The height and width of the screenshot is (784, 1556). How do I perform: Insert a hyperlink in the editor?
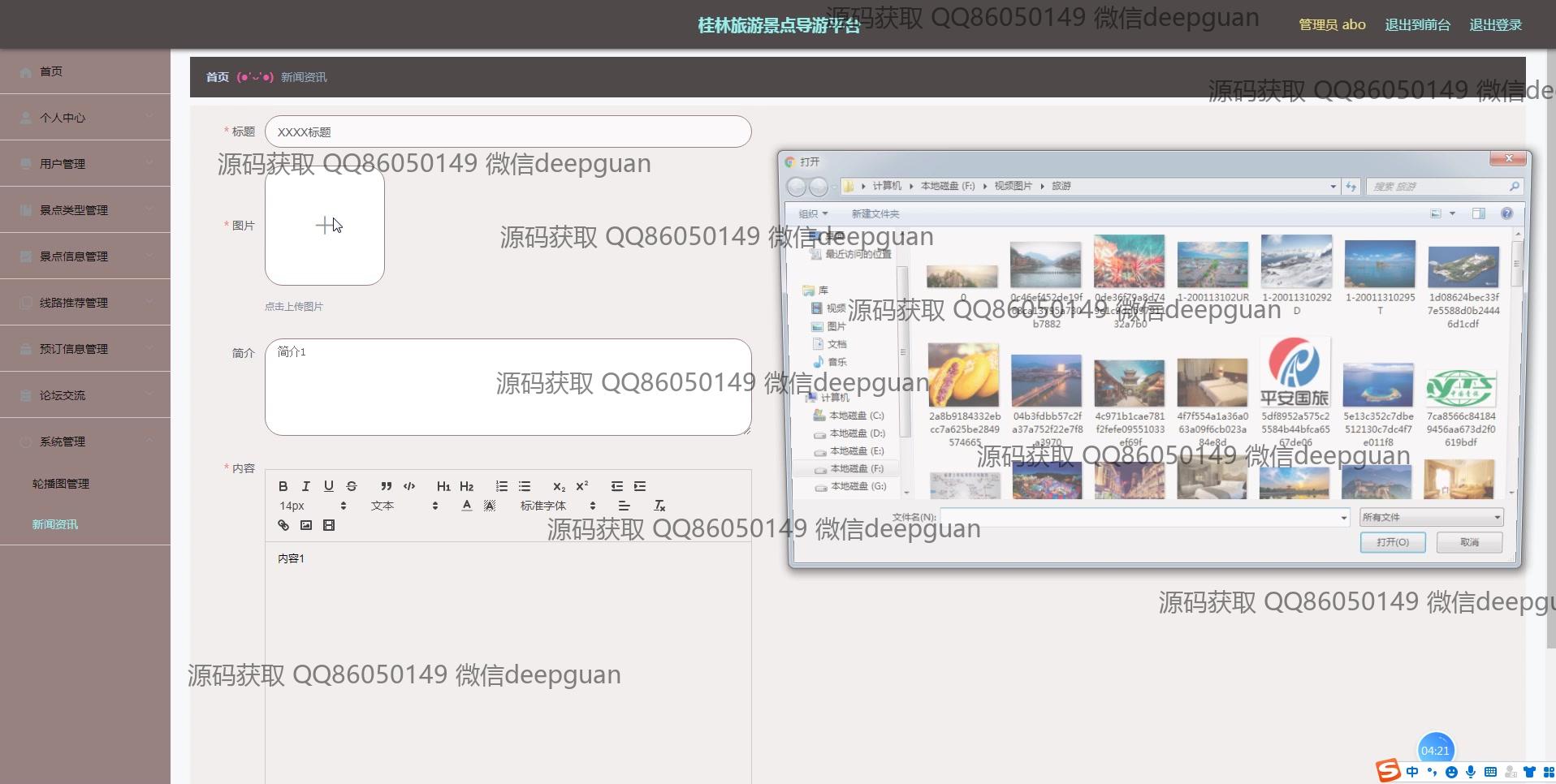(283, 525)
